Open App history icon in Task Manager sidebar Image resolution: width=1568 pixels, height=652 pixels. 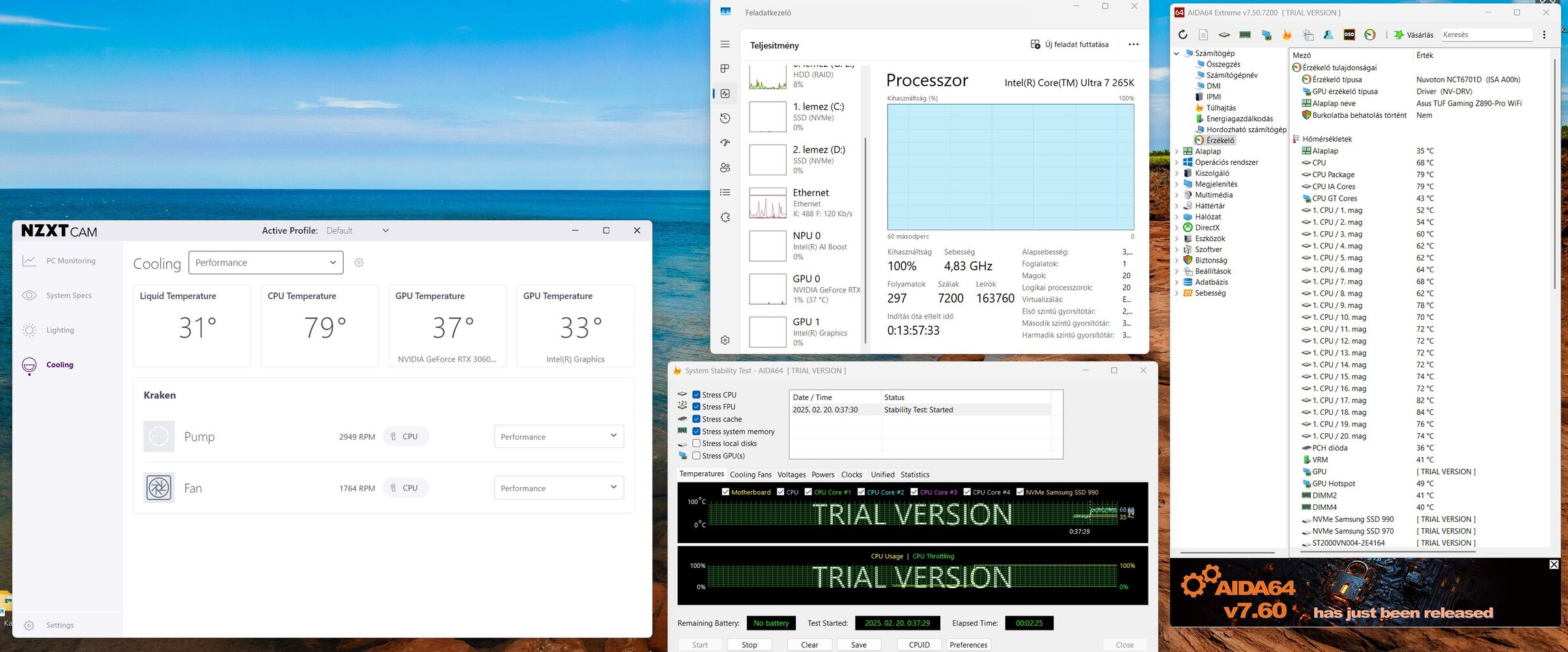(x=725, y=119)
